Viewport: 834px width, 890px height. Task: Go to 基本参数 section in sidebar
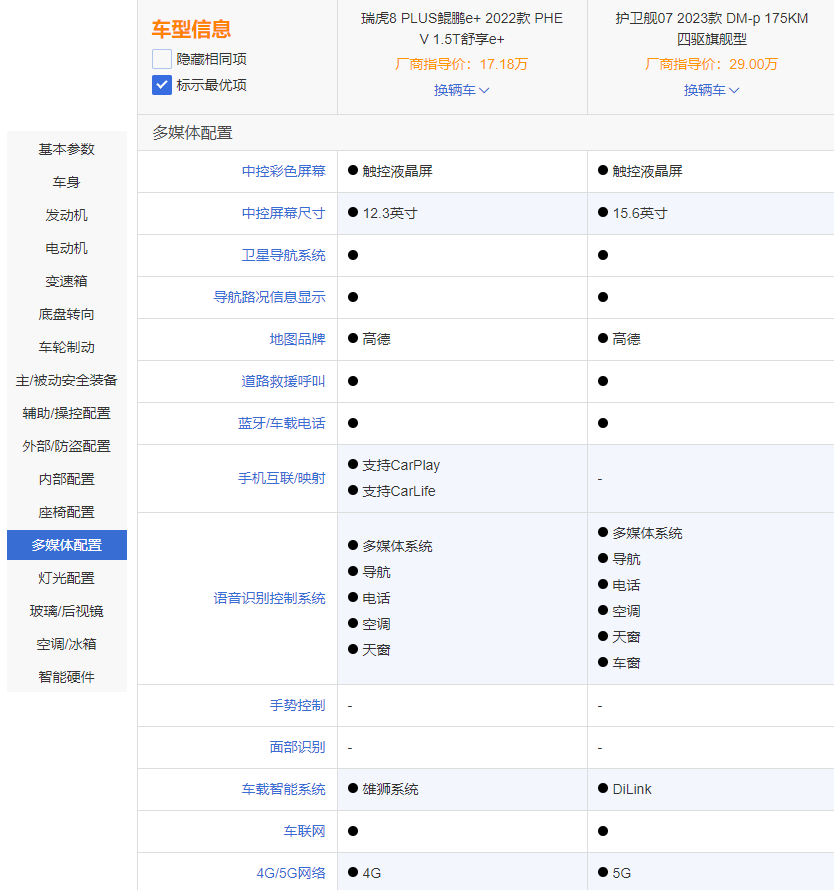tap(67, 149)
